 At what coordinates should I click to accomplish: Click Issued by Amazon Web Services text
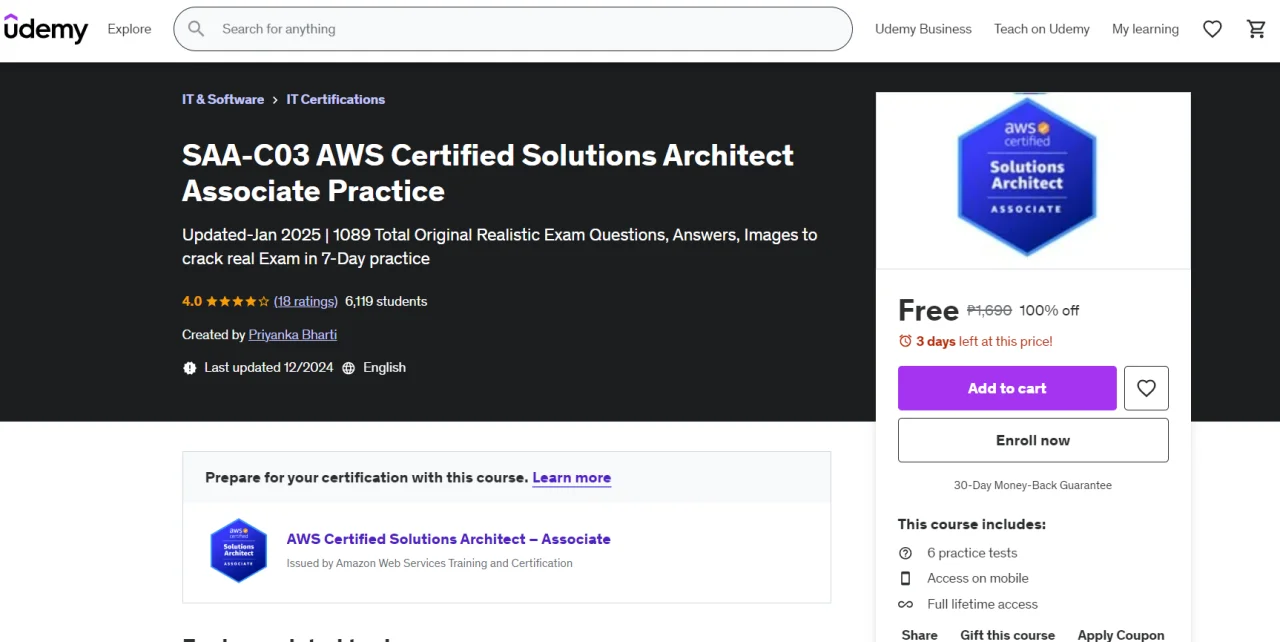pos(430,563)
